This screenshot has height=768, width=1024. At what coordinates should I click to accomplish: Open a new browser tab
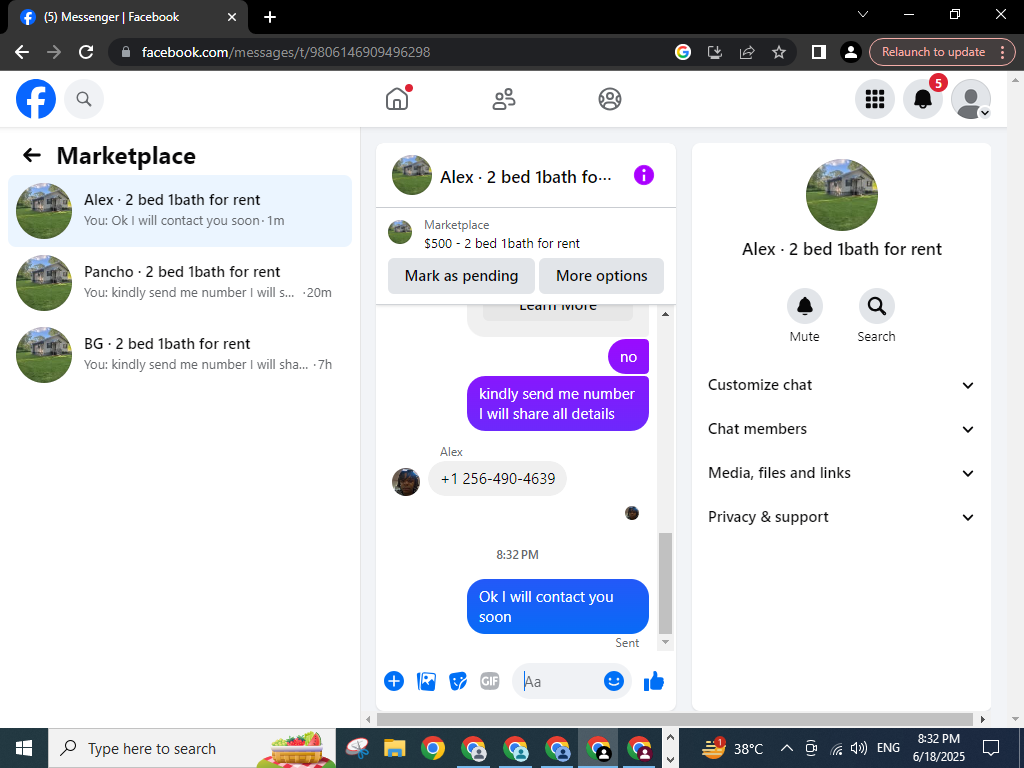[x=270, y=17]
